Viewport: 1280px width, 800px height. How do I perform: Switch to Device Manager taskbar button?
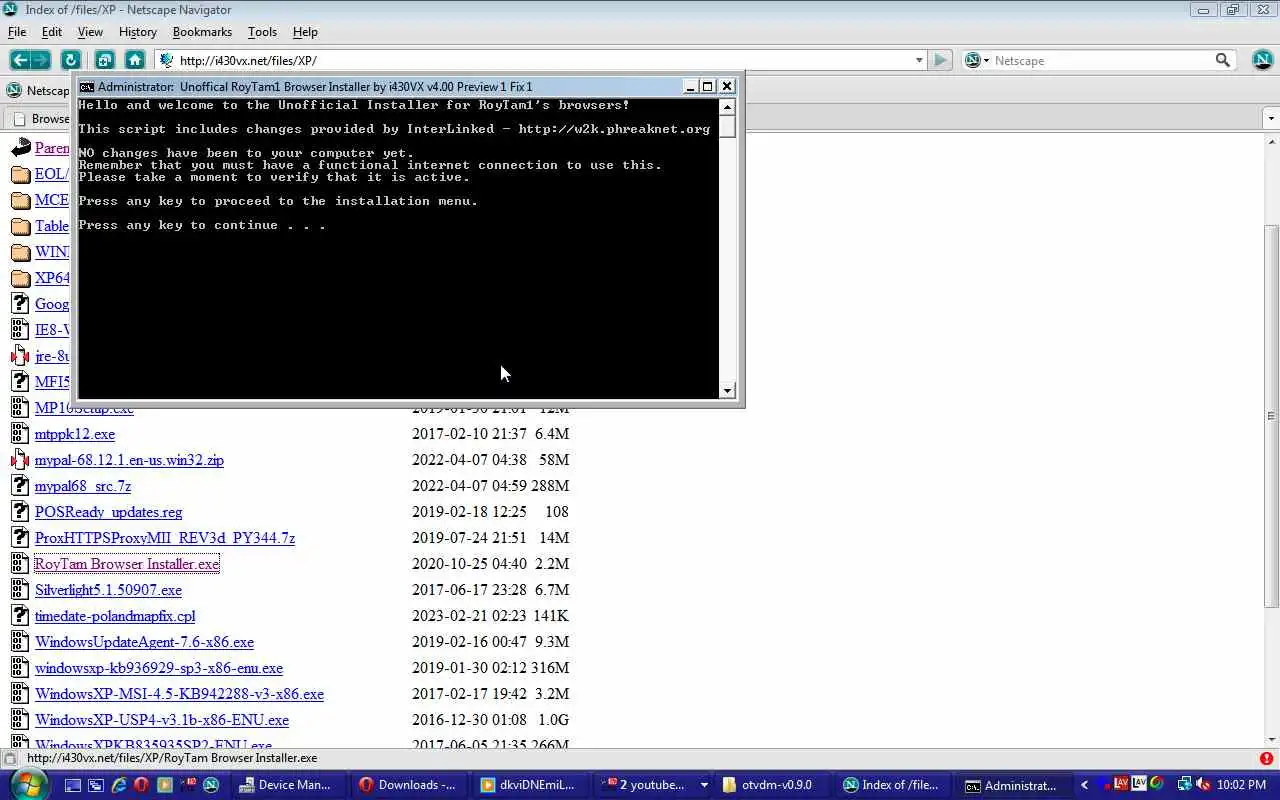pos(288,785)
